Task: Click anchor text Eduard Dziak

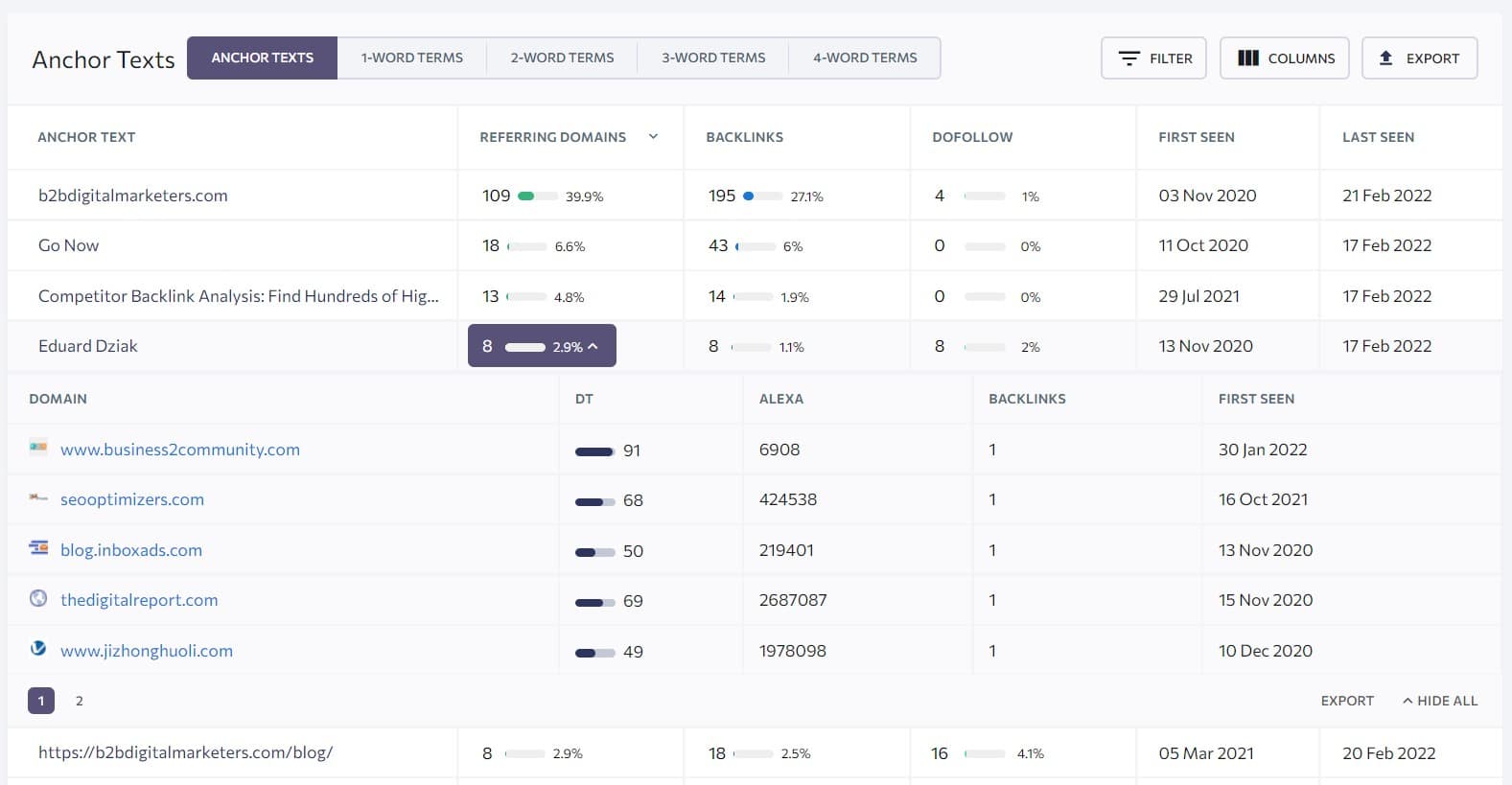Action: [88, 346]
